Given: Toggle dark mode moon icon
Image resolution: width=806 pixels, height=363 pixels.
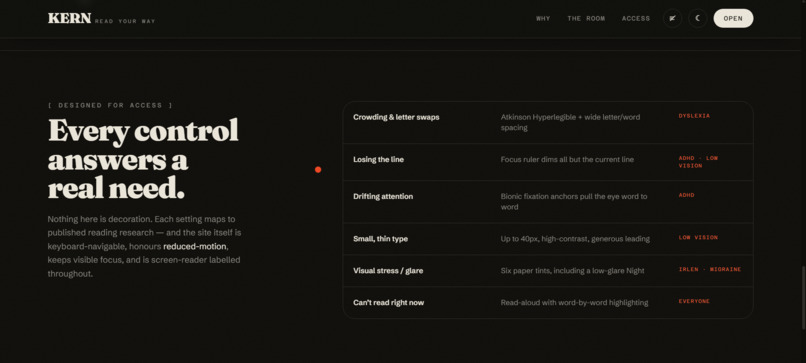Looking at the screenshot, I should point(698,19).
